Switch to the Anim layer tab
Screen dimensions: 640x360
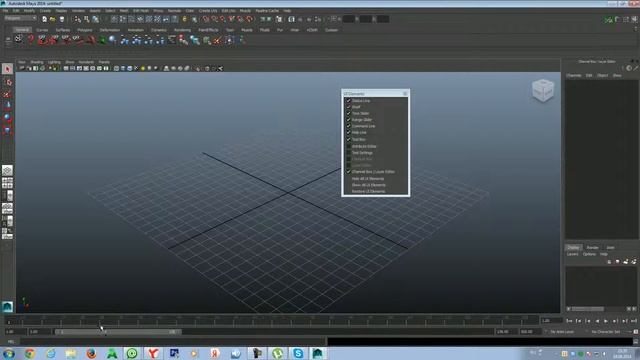tap(610, 247)
